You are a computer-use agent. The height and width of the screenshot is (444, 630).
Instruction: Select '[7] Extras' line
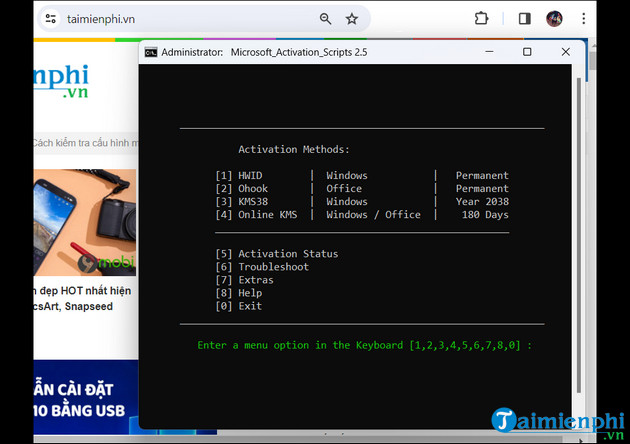click(244, 280)
